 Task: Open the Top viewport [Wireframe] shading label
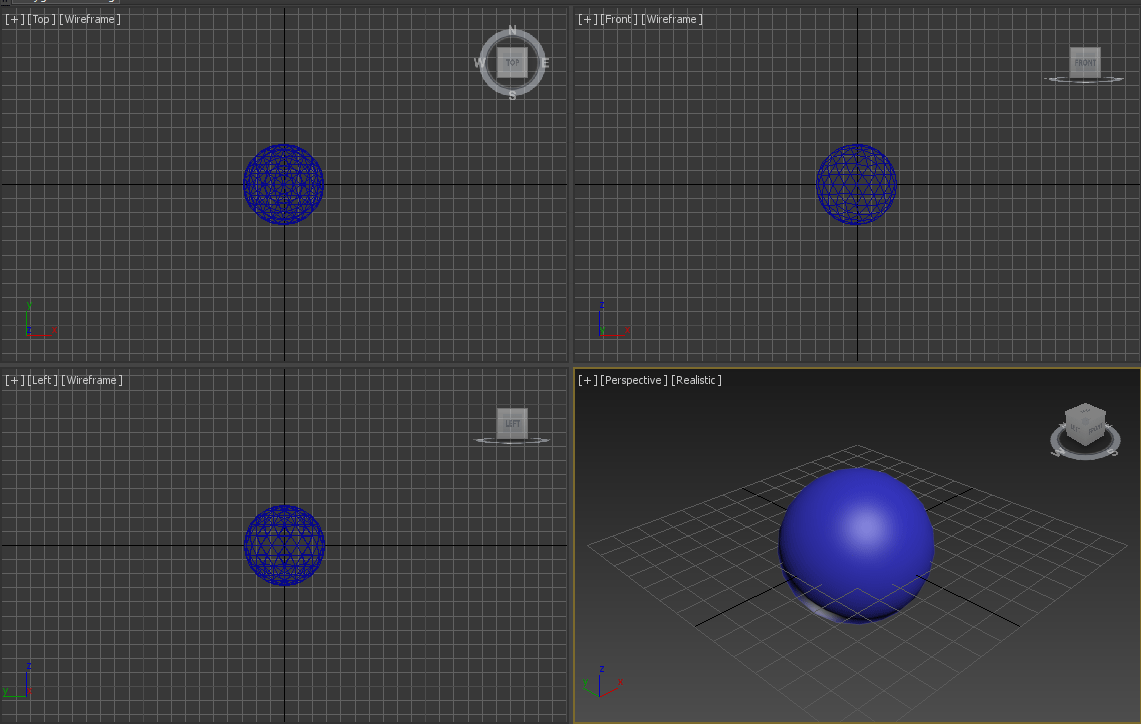pyautogui.click(x=90, y=19)
